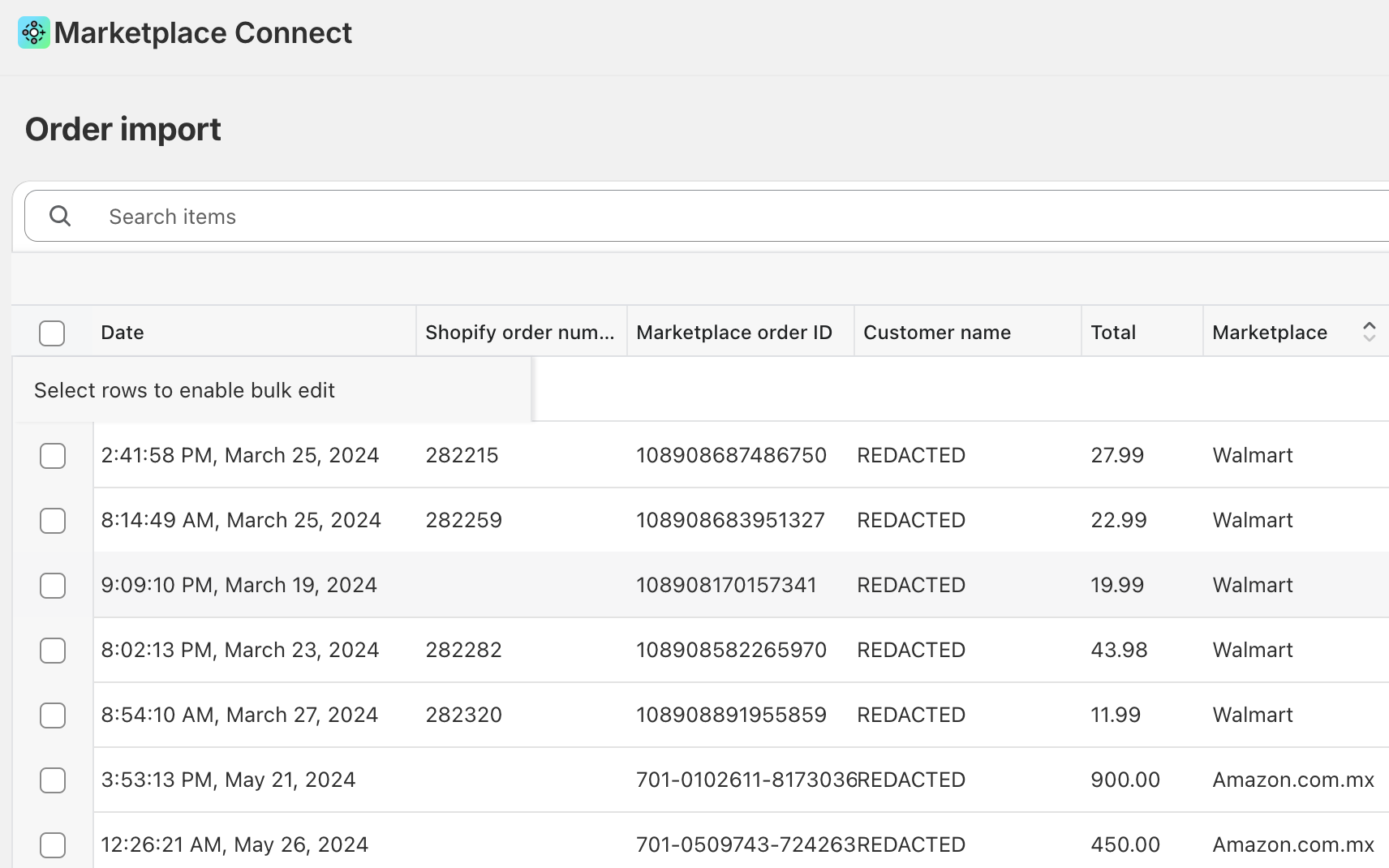Click the Total column header
Image resolution: width=1389 pixels, height=868 pixels.
tap(1112, 333)
